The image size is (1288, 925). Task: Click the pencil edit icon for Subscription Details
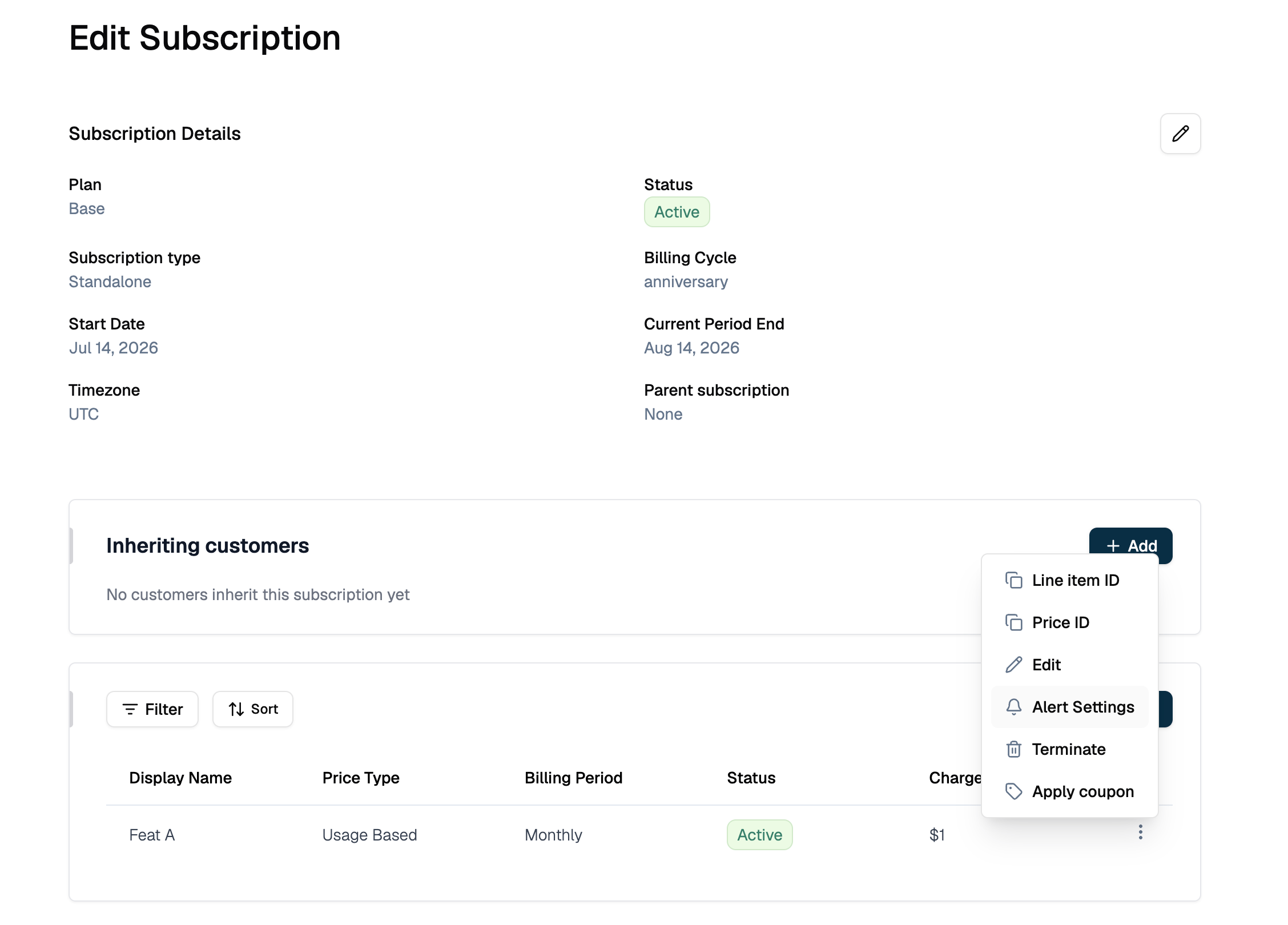click(1180, 134)
